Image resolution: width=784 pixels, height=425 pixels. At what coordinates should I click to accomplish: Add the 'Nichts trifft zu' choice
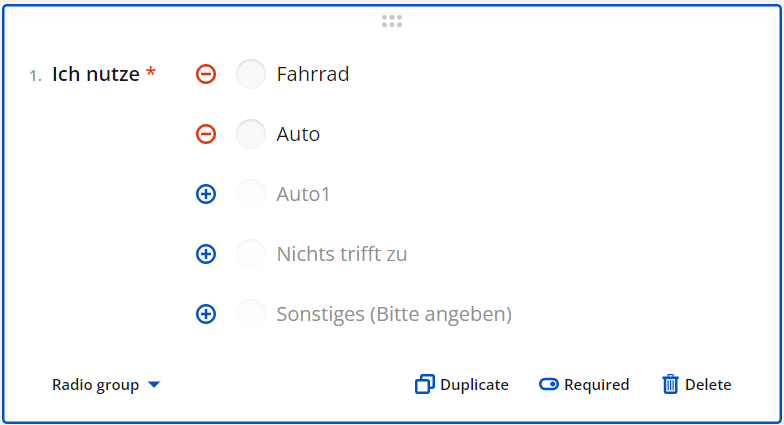205,254
